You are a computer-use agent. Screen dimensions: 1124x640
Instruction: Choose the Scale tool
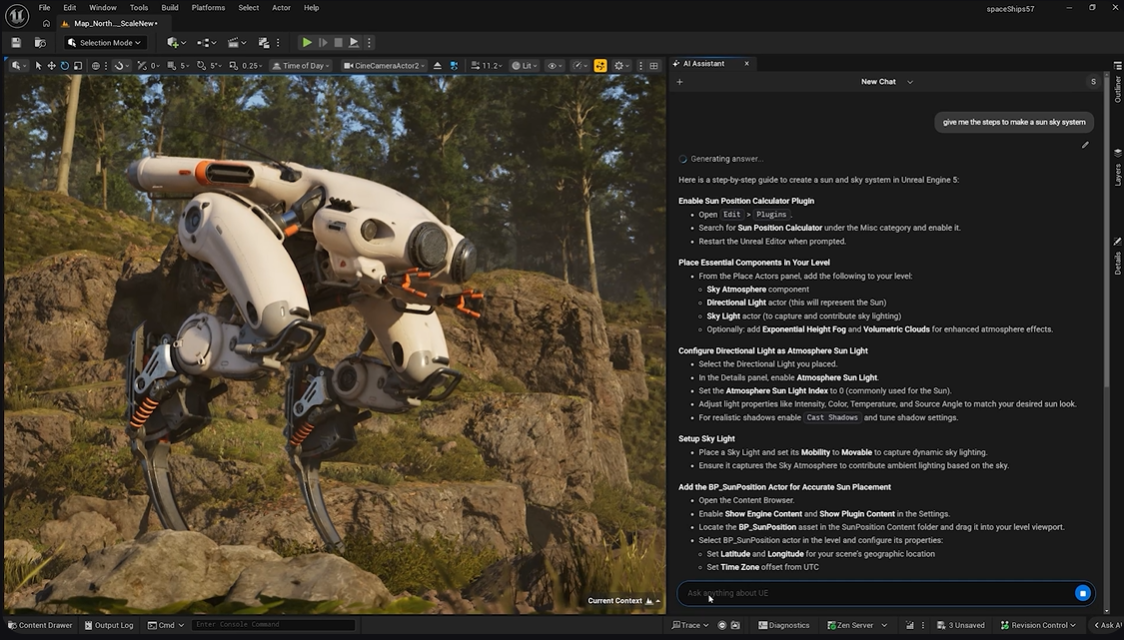(x=78, y=66)
